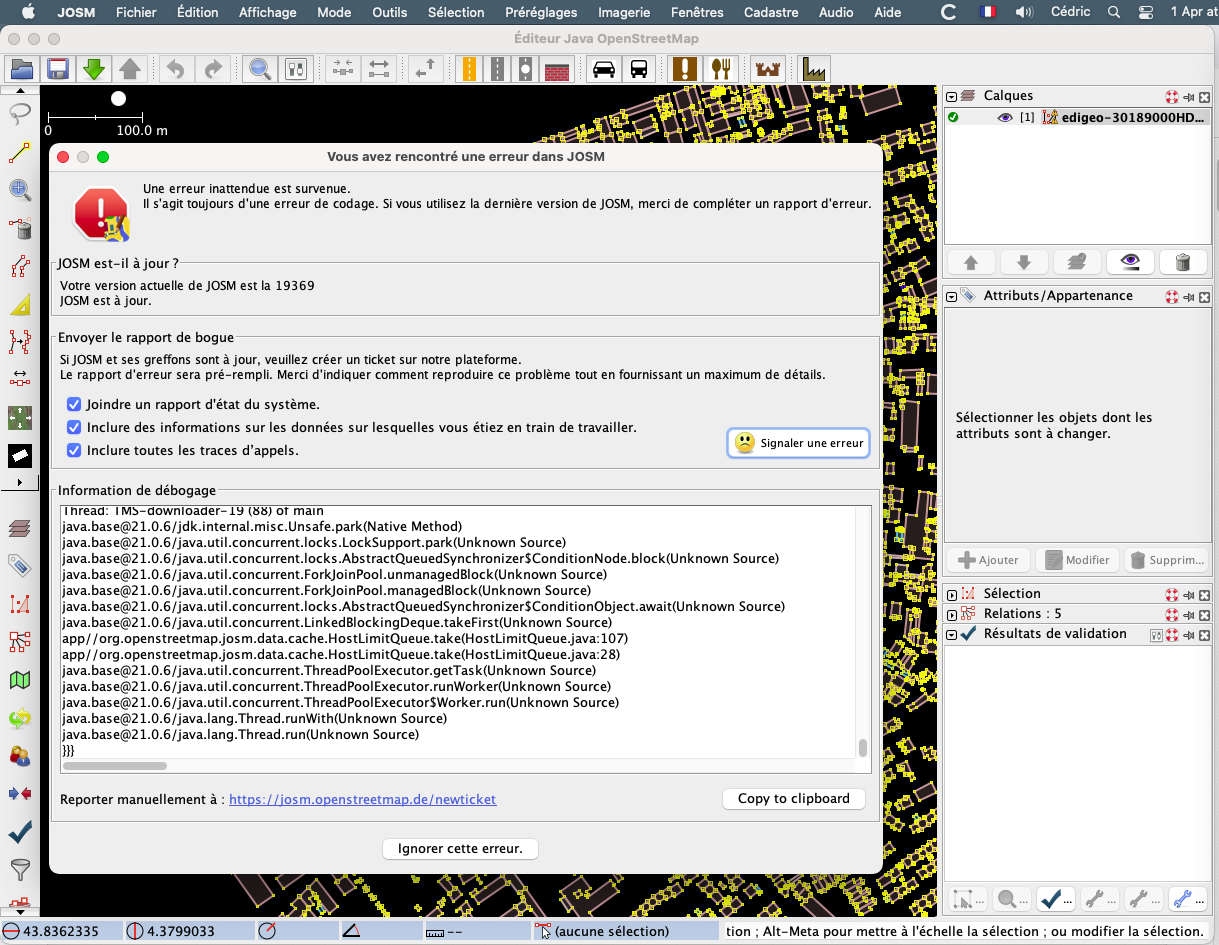Expand the Relations : 5 panel
Image resolution: width=1219 pixels, height=945 pixels.
point(952,615)
